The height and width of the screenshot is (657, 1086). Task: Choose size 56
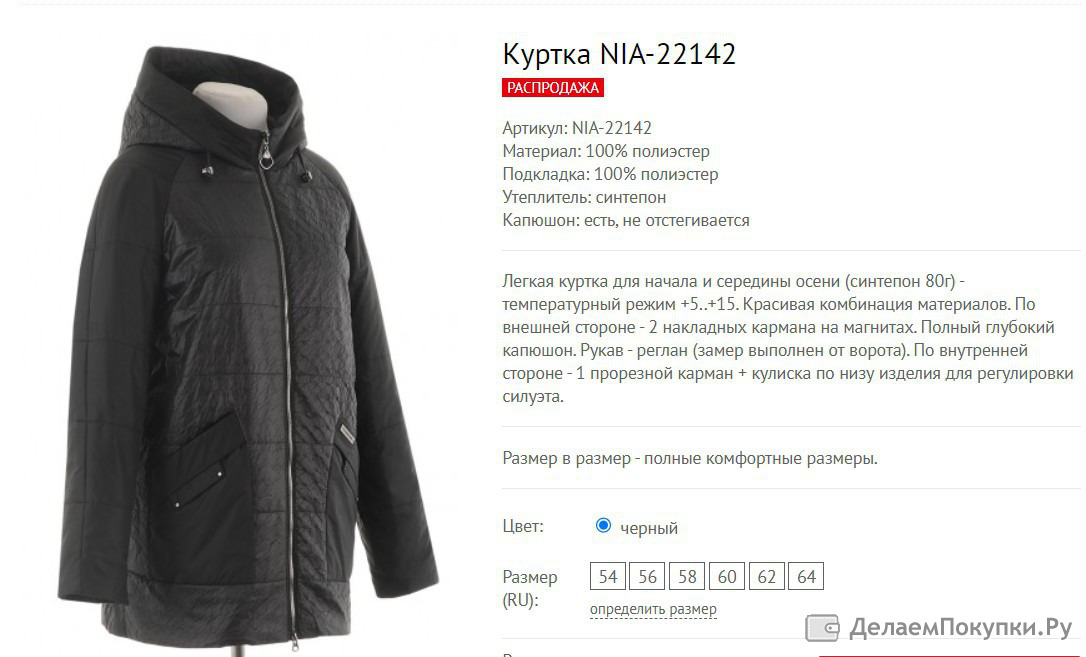tap(648, 576)
